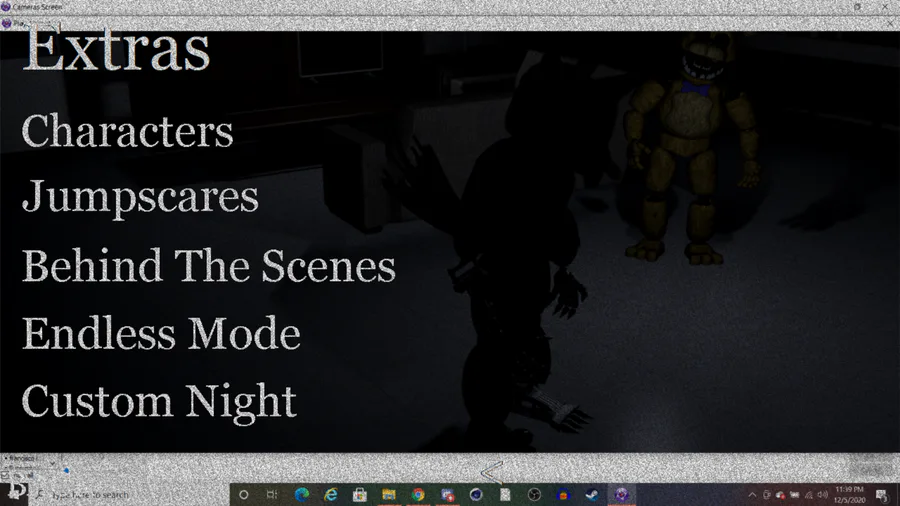Open the Jumpscares gallery
Screen dimensions: 900x506
pyautogui.click(x=140, y=198)
